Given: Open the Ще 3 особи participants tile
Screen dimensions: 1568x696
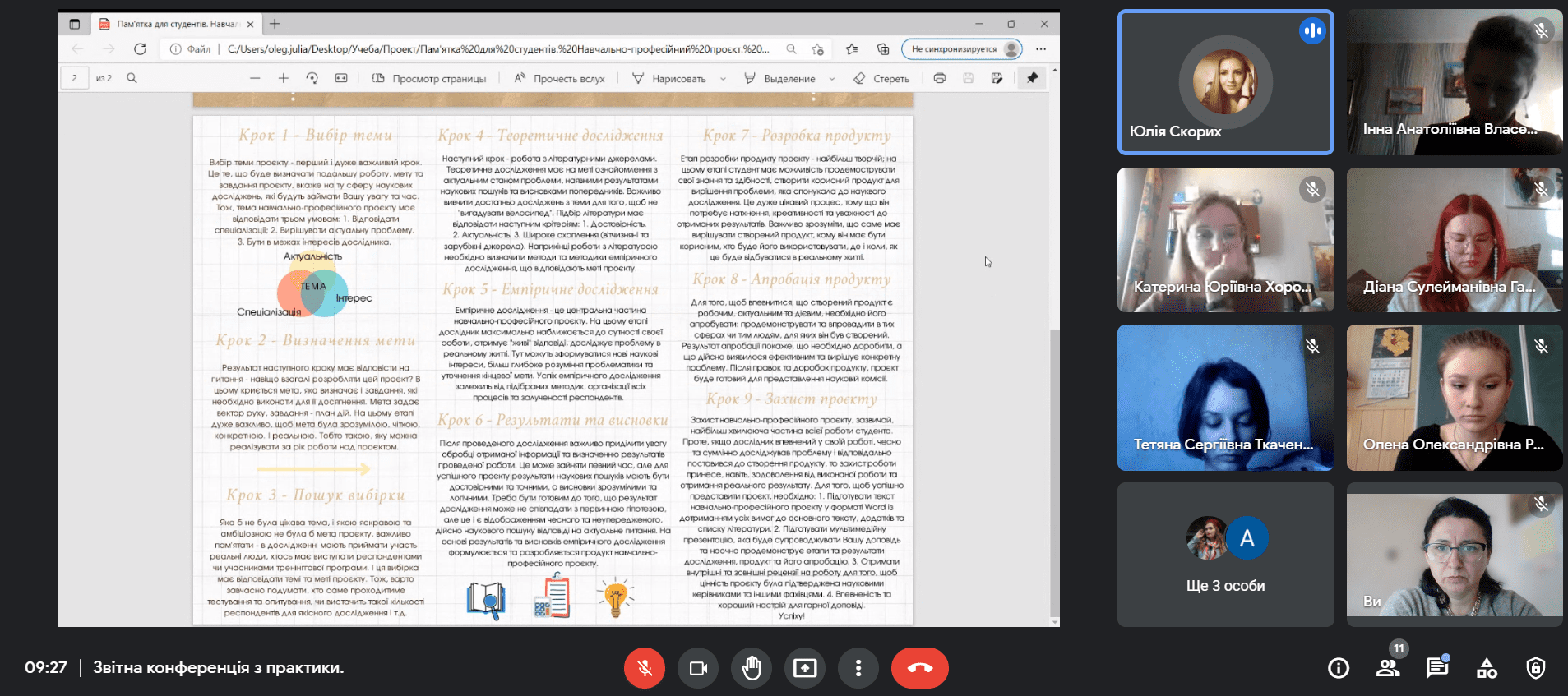Looking at the screenshot, I should click(x=1225, y=555).
